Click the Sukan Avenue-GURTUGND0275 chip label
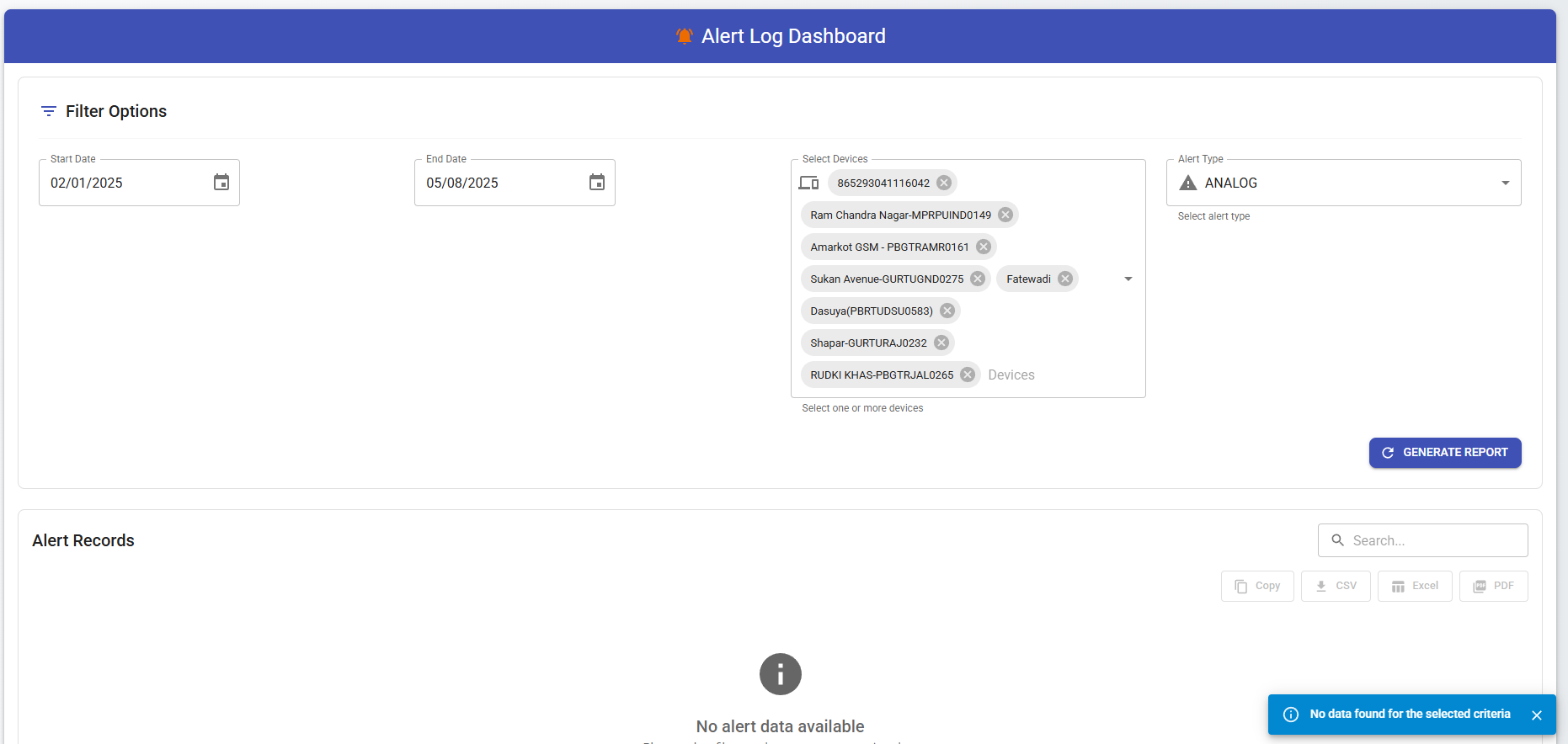The height and width of the screenshot is (744, 1568). coord(887,279)
